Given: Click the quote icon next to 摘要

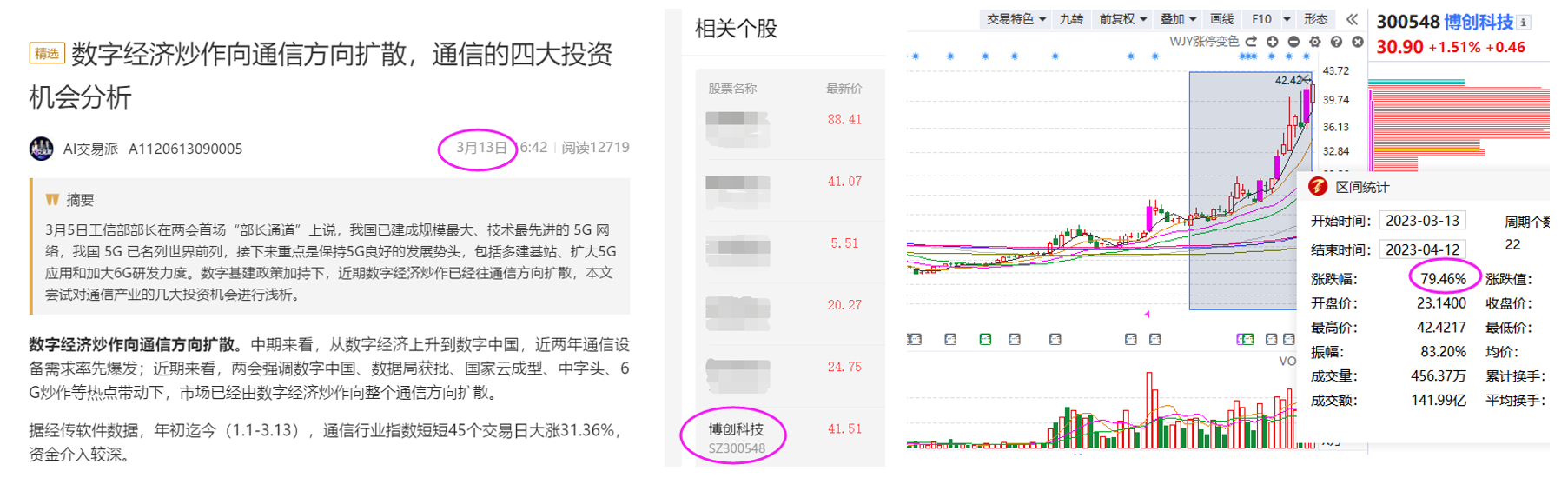Looking at the screenshot, I should pos(52,200).
